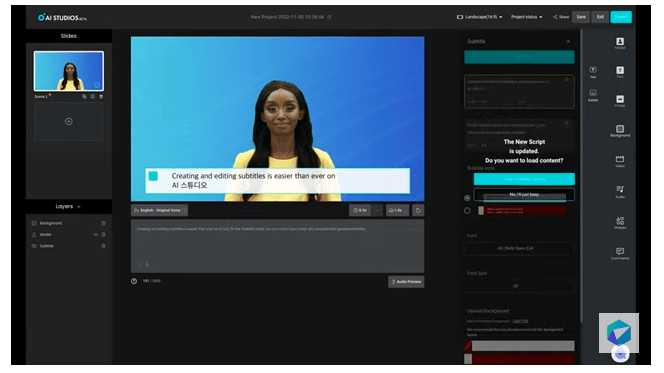
Task: Click the cyan Export button
Action: click(x=621, y=17)
